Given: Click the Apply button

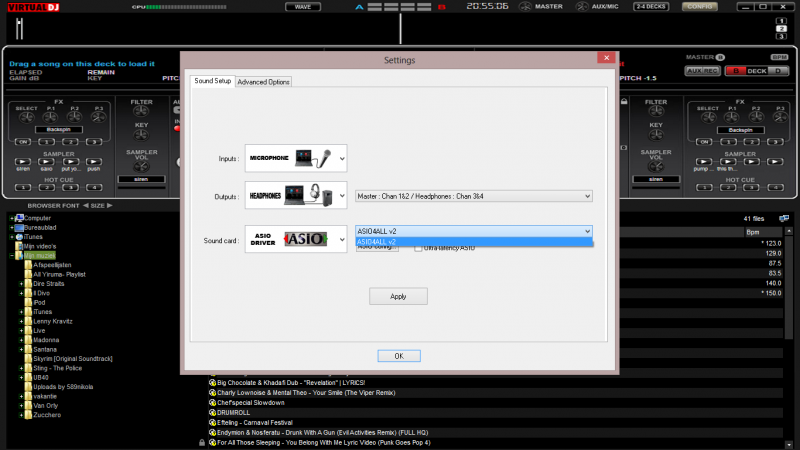Looking at the screenshot, I should (x=398, y=296).
